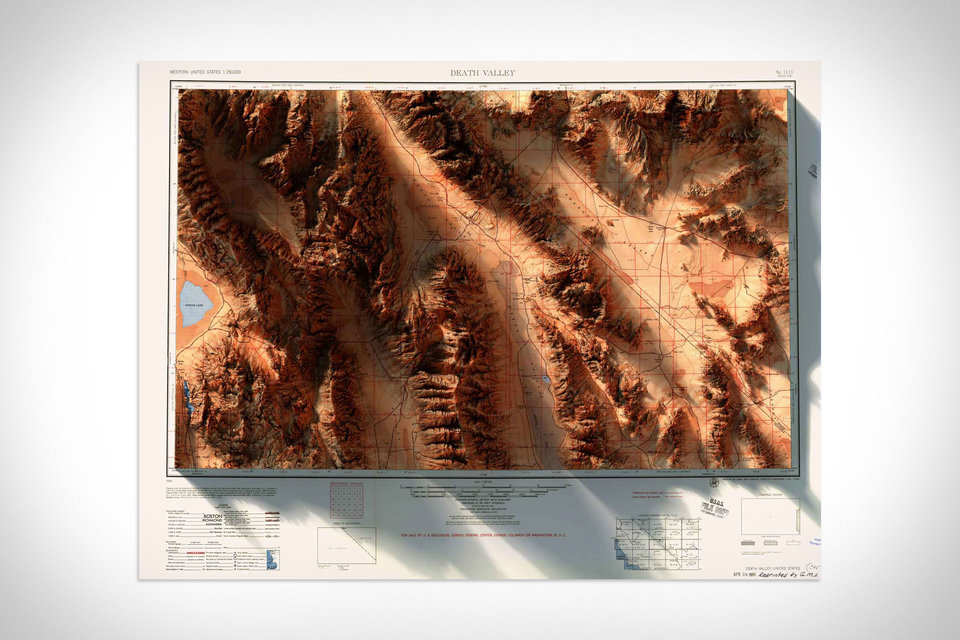The image size is (960, 640).
Task: Select the USGS stamp mark
Action: 712,507
